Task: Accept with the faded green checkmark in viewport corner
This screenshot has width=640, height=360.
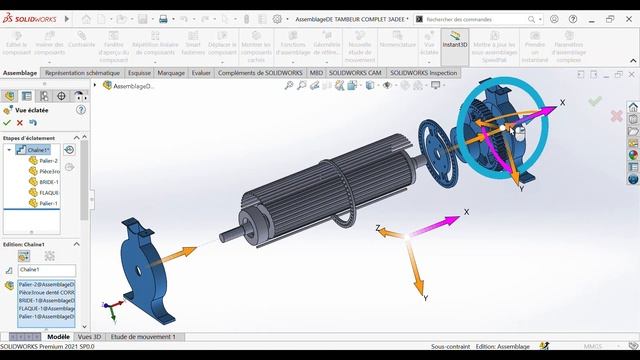Action: pos(595,101)
